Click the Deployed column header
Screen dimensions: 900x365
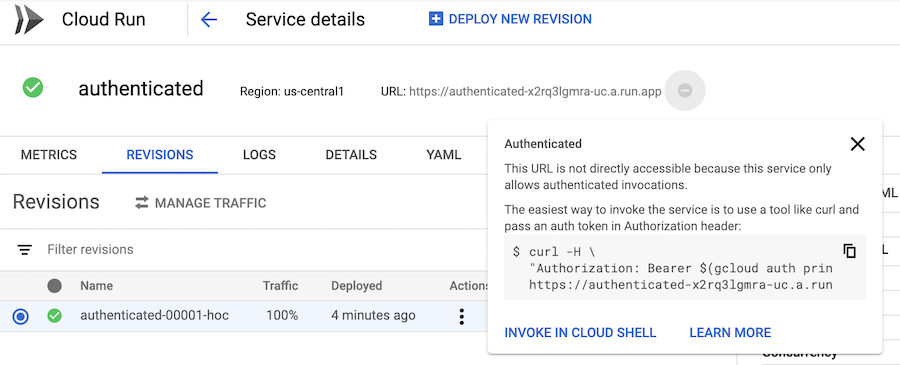(356, 286)
